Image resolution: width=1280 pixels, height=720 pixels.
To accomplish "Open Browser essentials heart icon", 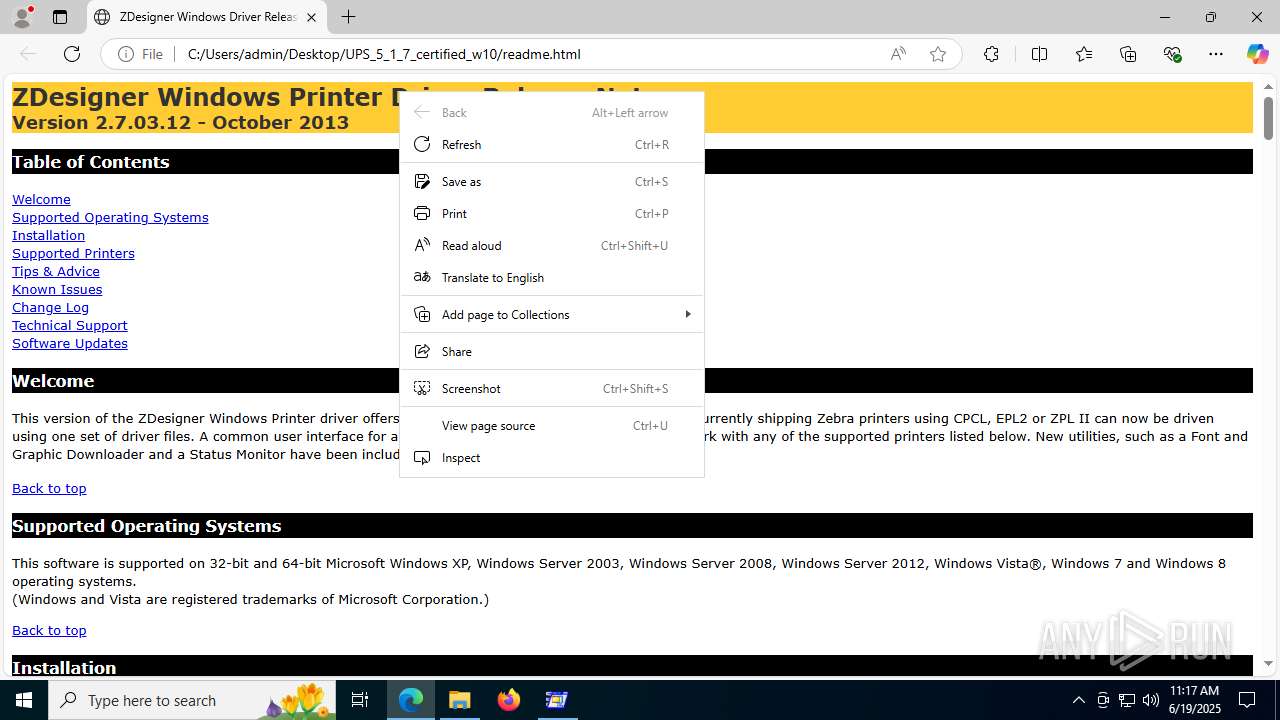I will (x=1172, y=54).
